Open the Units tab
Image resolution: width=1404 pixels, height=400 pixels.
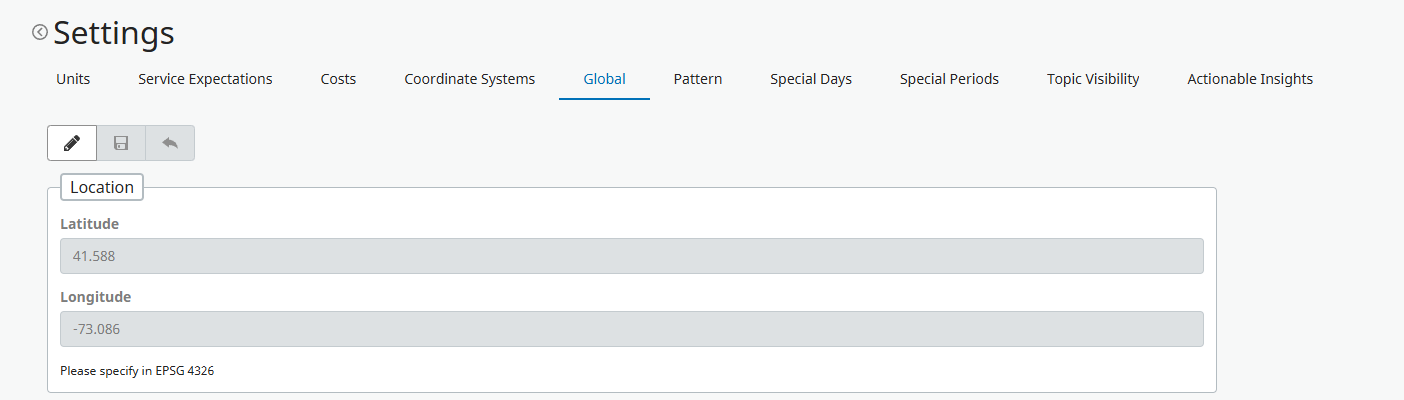click(73, 79)
